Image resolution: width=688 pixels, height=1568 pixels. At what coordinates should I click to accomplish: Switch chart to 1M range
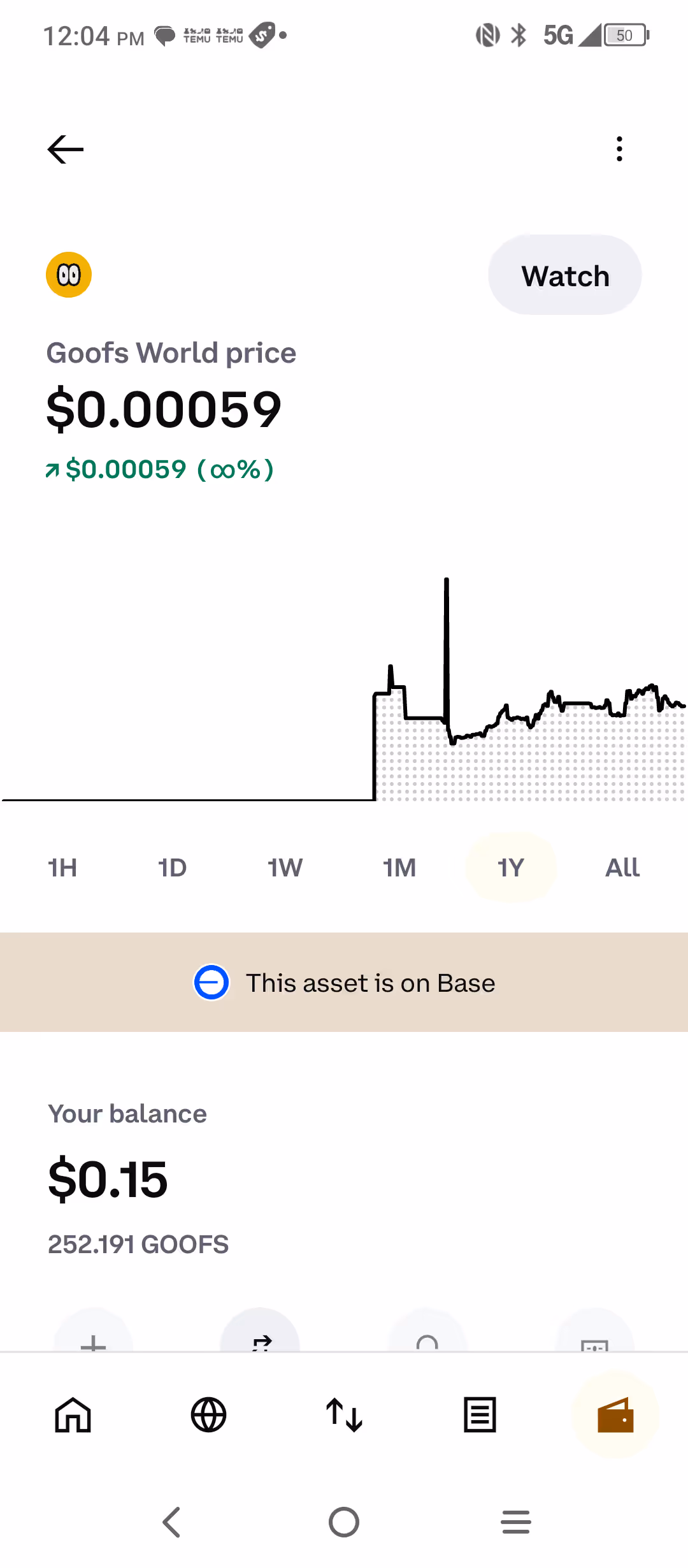tap(399, 867)
